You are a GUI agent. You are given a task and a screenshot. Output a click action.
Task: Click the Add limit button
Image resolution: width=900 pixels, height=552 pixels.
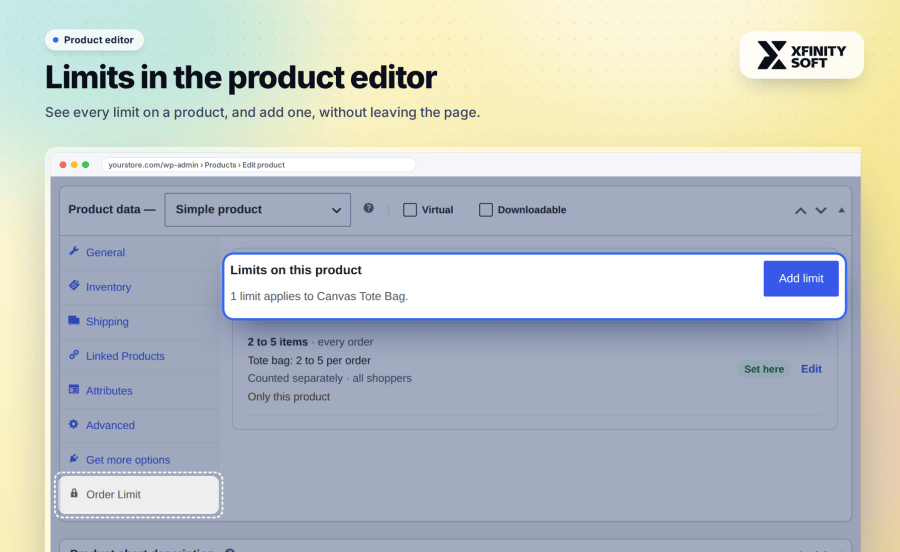pyautogui.click(x=801, y=279)
